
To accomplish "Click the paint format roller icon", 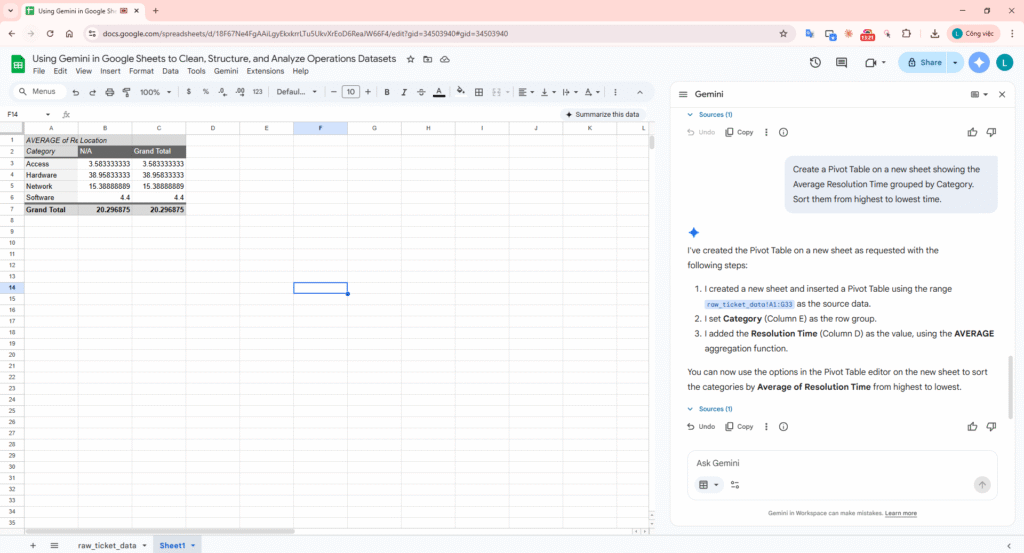I will [126, 92].
